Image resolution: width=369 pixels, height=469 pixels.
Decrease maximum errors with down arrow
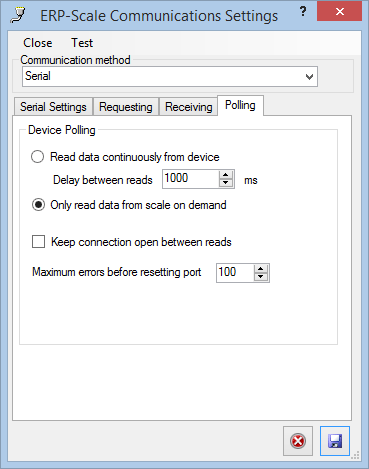(261, 277)
